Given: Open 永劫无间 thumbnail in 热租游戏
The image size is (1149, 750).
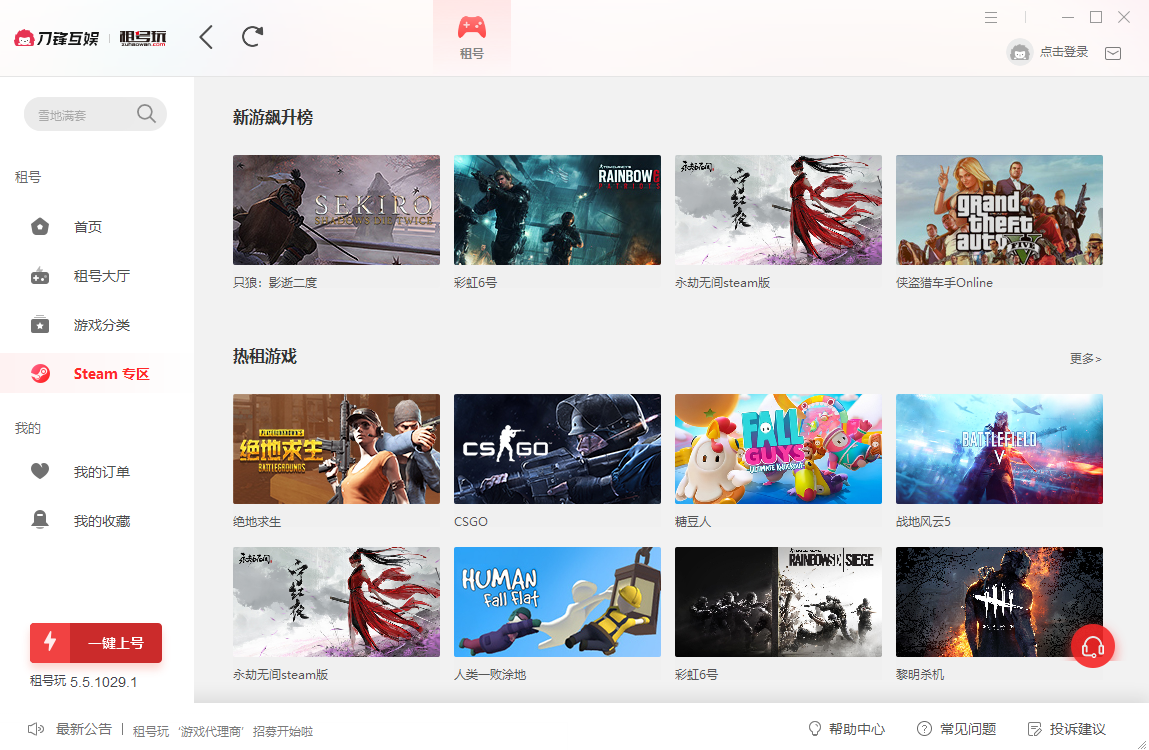Looking at the screenshot, I should click(x=336, y=602).
